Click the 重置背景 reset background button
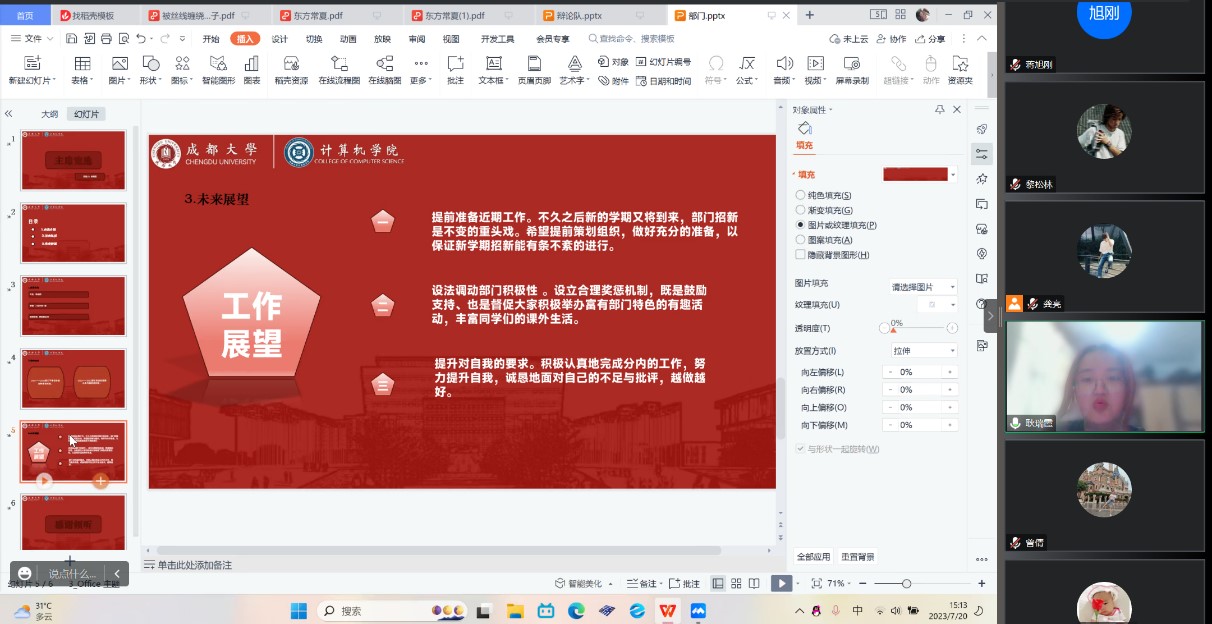 tap(857, 557)
